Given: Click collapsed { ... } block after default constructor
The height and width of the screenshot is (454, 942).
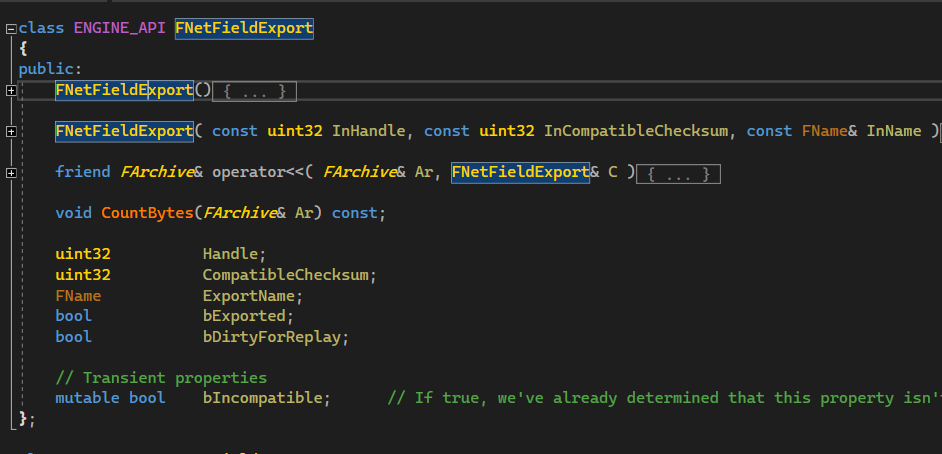Looking at the screenshot, I should [255, 91].
